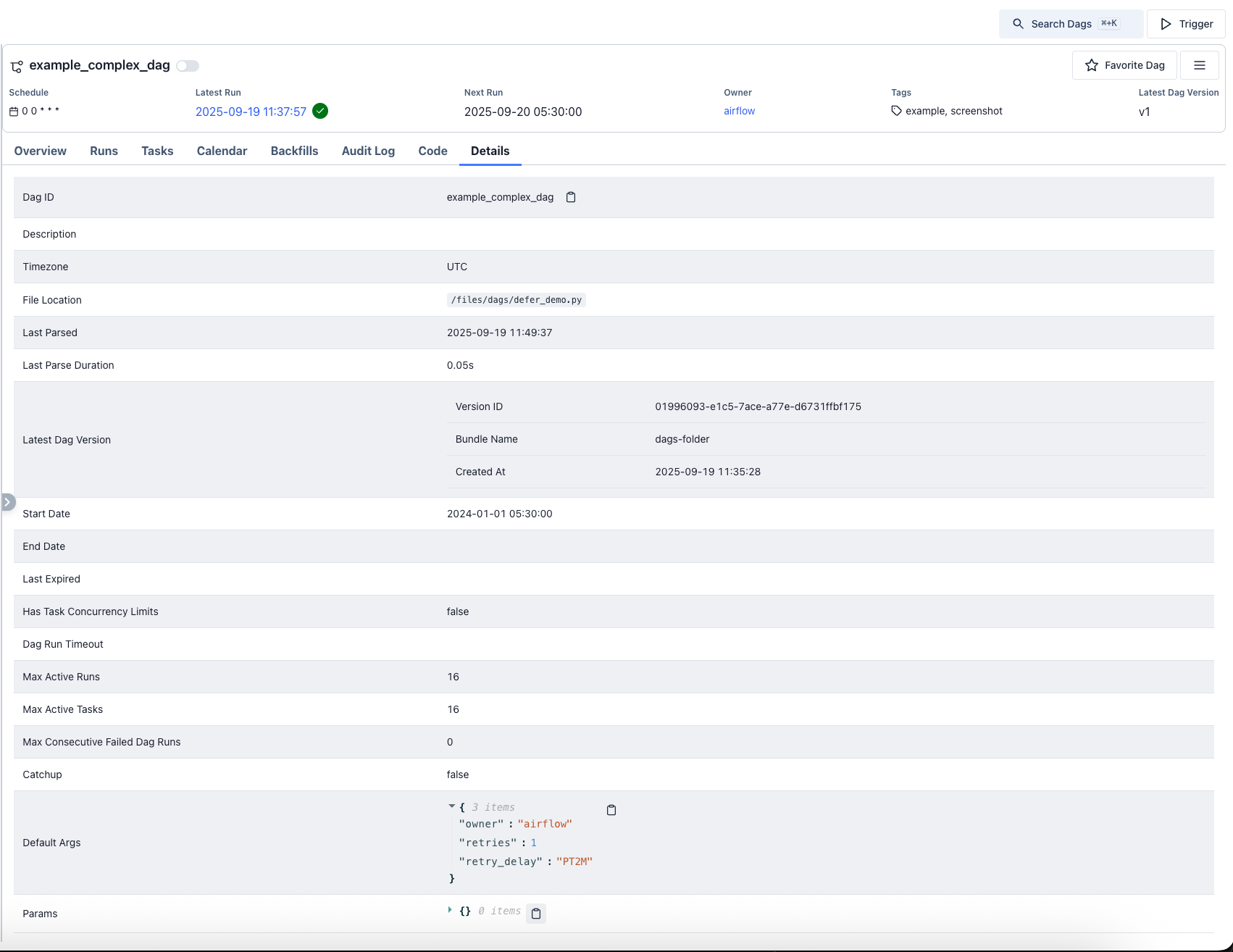Copy the Dag ID to clipboard
The image size is (1233, 952).
[x=571, y=197]
